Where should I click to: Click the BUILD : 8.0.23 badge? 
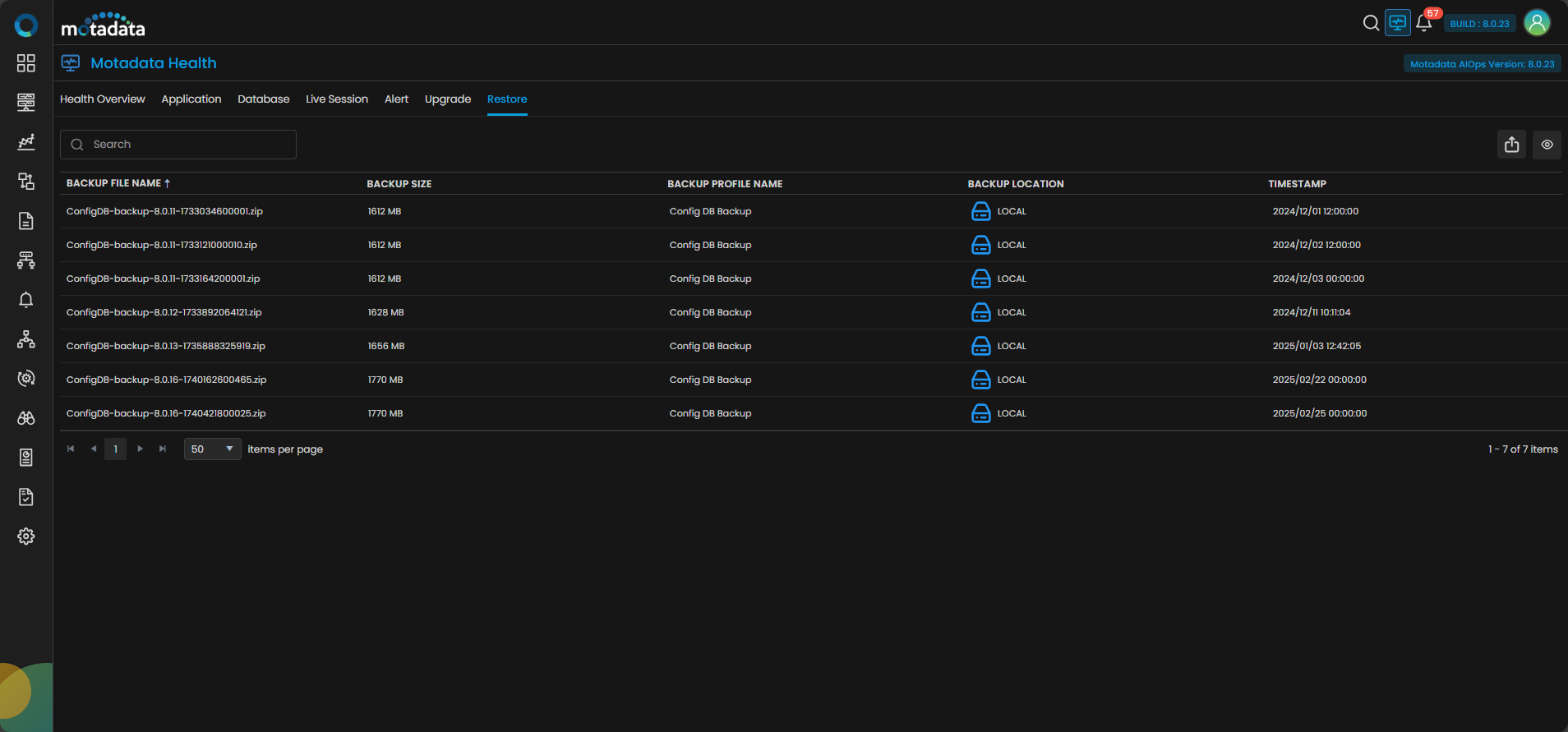[1480, 24]
